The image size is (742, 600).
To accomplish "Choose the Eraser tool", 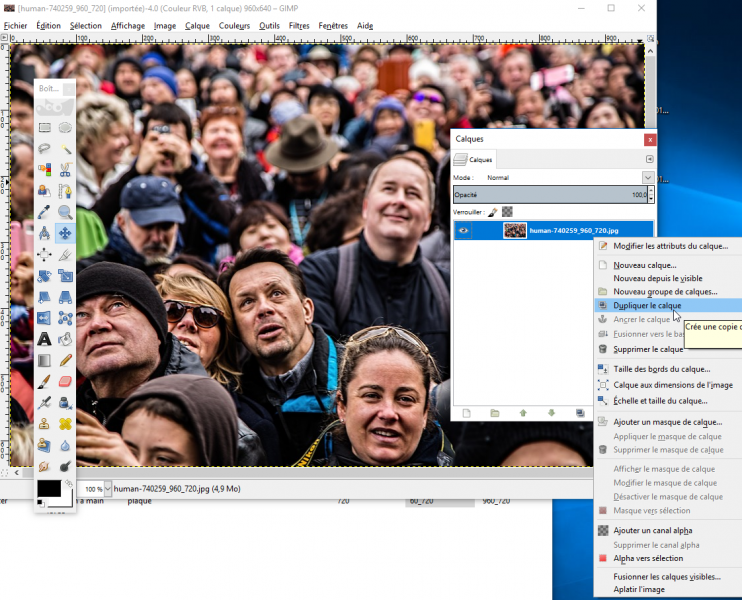I will tap(65, 381).
